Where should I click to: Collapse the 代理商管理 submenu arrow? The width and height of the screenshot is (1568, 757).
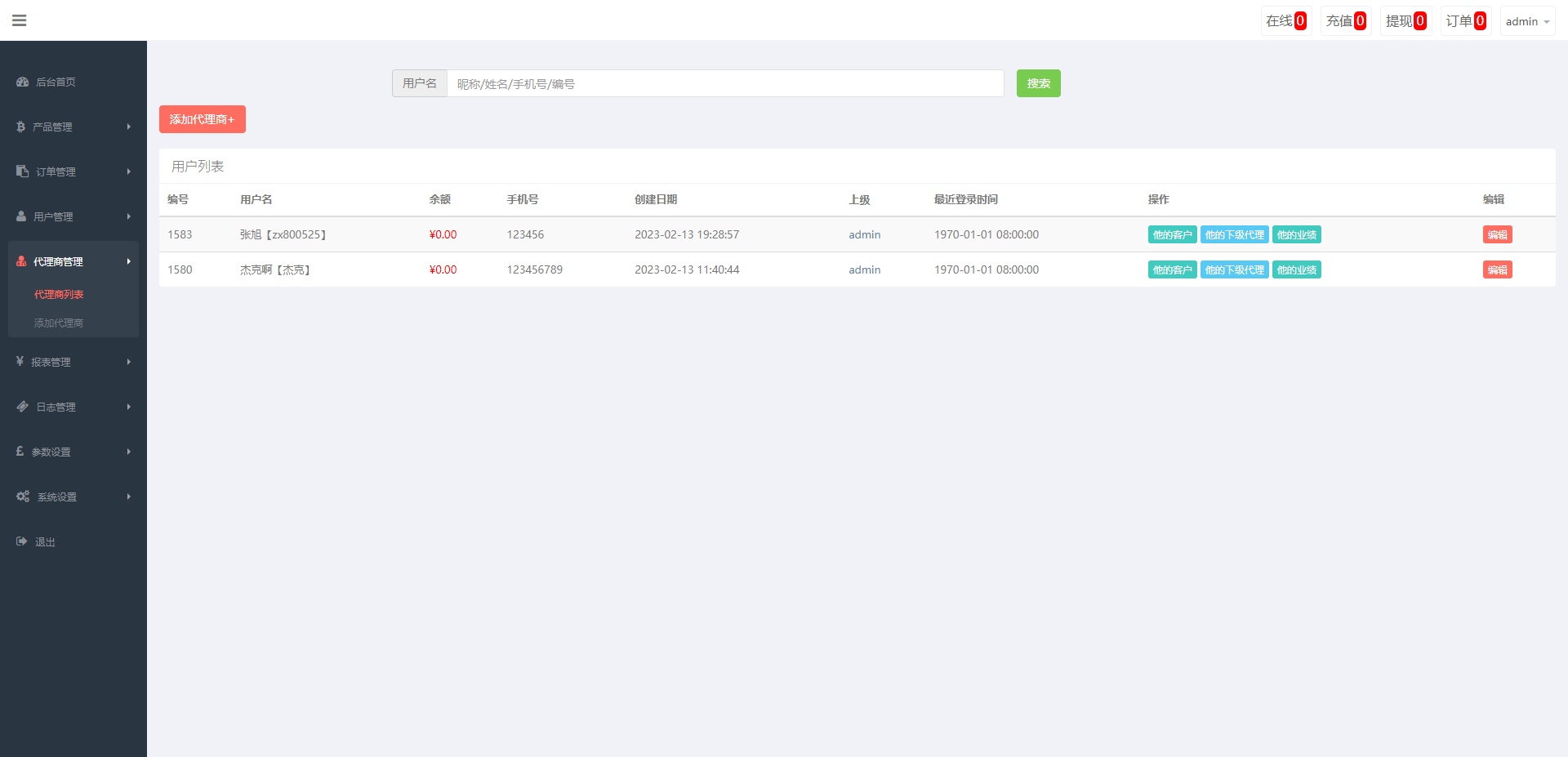point(129,261)
